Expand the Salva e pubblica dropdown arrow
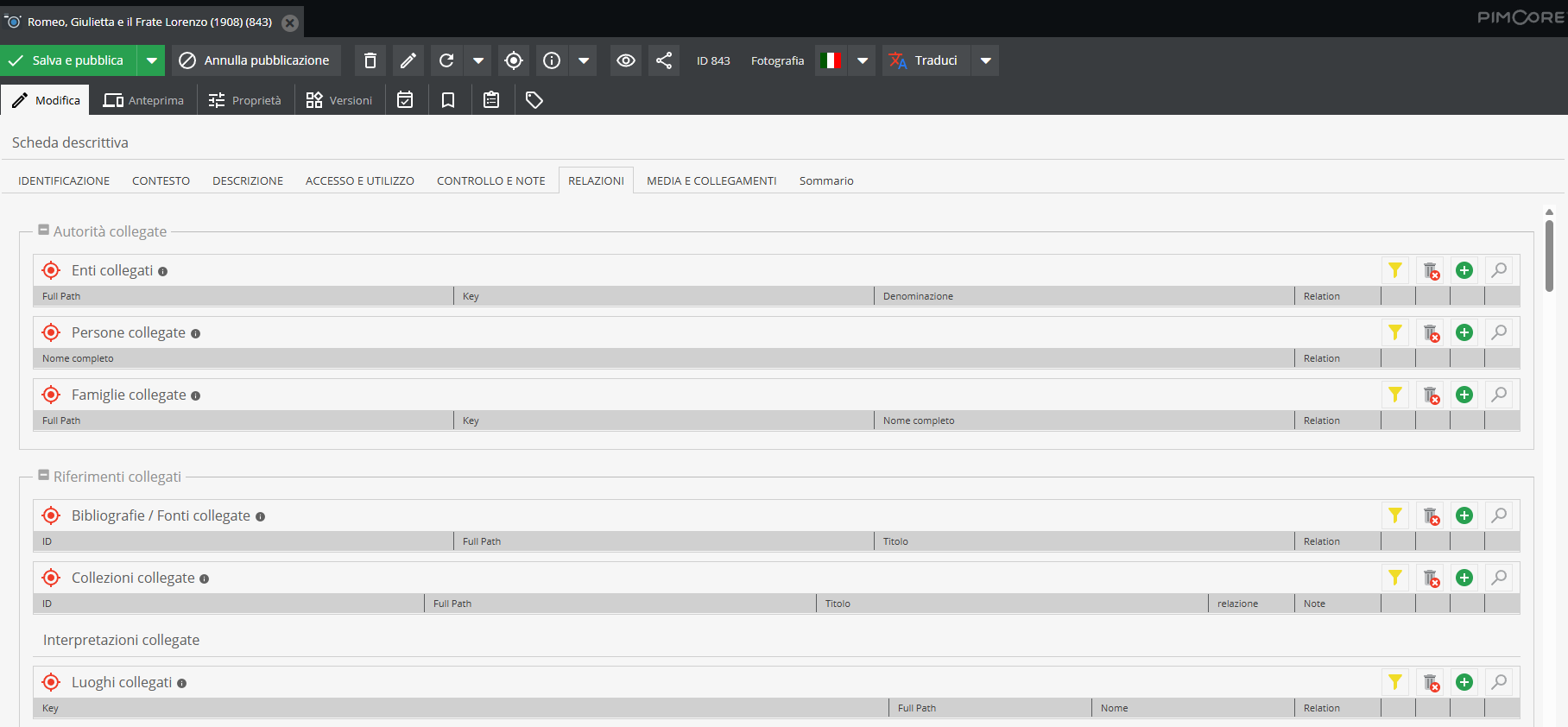The height and width of the screenshot is (727, 1568). click(152, 60)
